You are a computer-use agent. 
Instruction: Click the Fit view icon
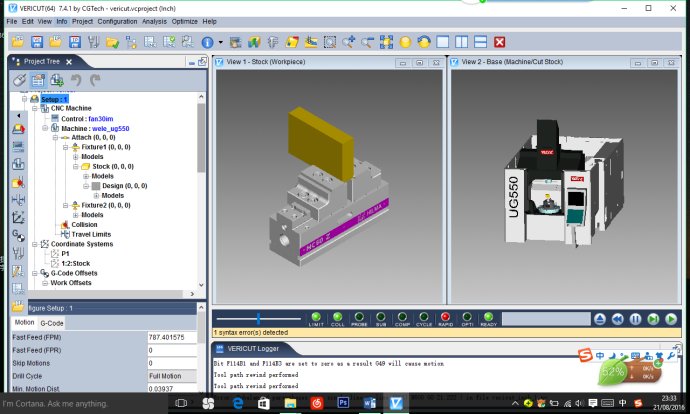386,42
